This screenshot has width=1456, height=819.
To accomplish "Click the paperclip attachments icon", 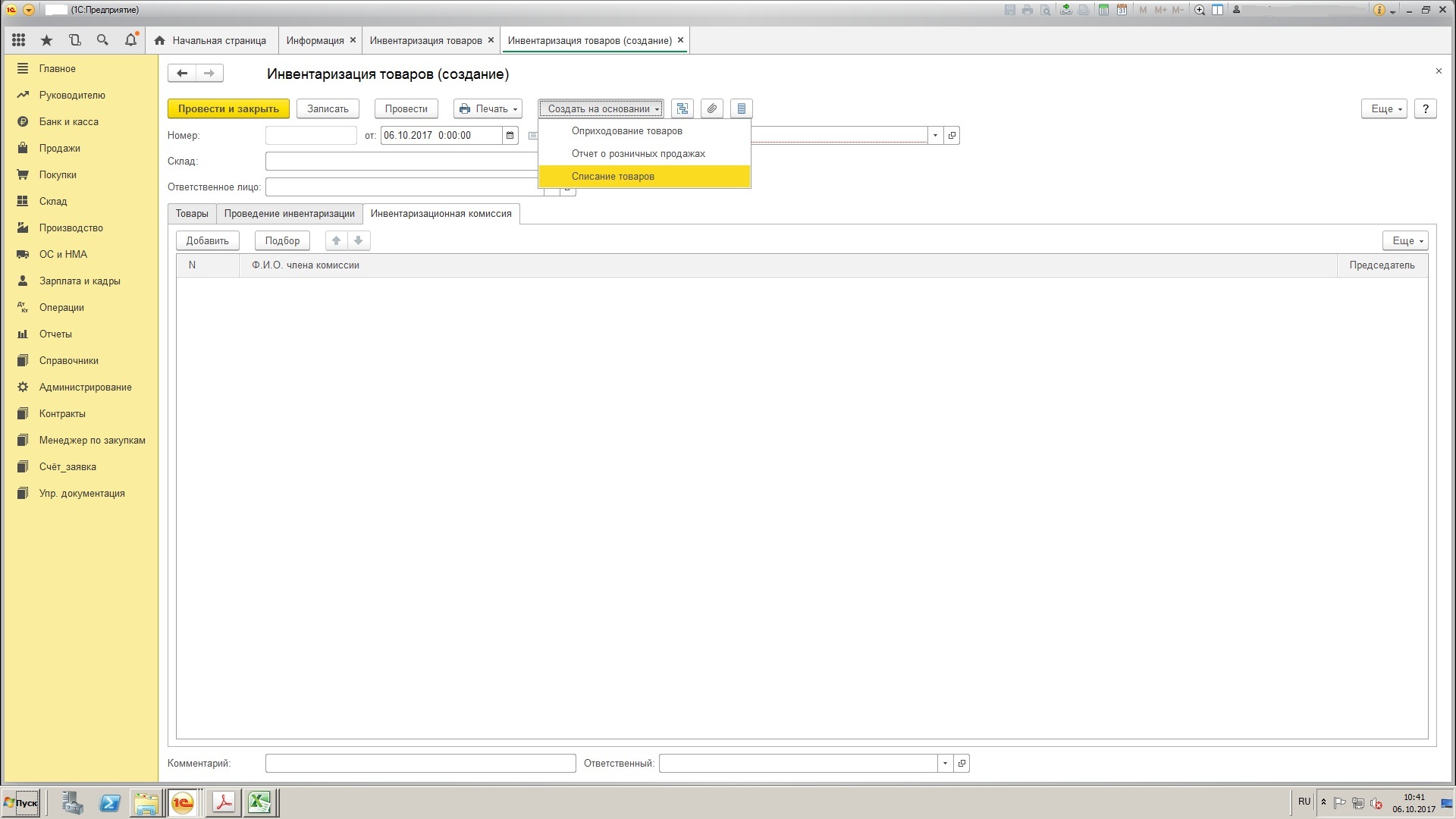I will (712, 108).
